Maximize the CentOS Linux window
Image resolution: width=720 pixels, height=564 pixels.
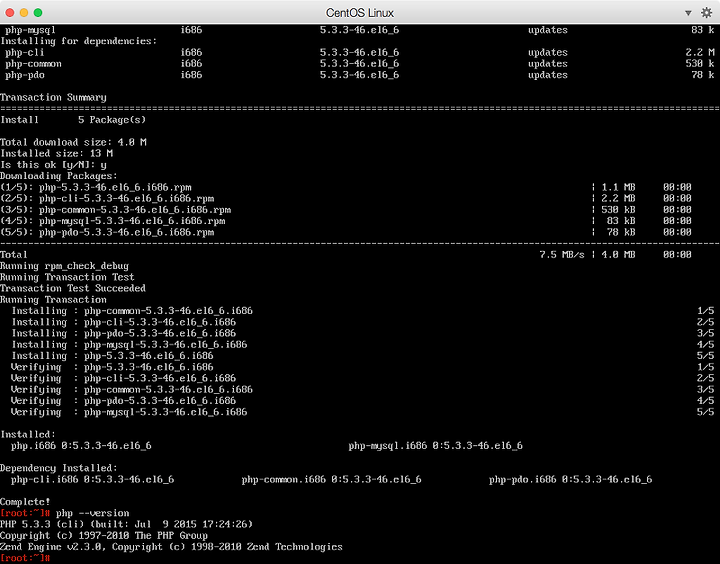tap(38, 12)
